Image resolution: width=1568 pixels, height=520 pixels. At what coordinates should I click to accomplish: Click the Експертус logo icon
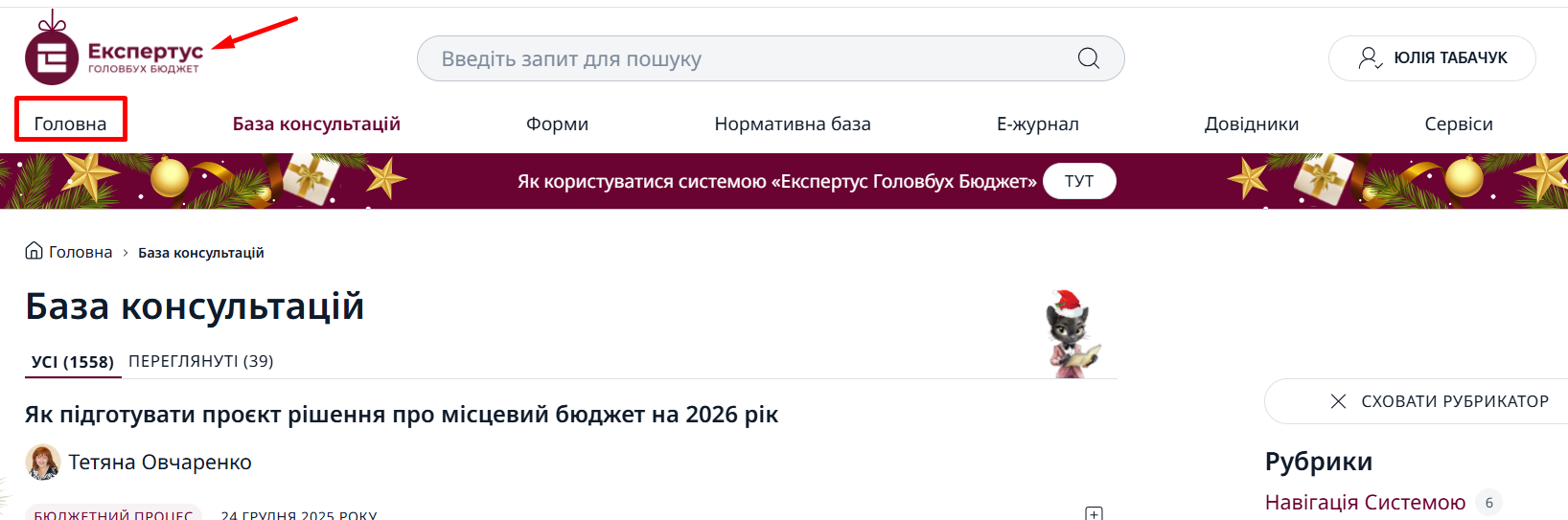(x=52, y=57)
